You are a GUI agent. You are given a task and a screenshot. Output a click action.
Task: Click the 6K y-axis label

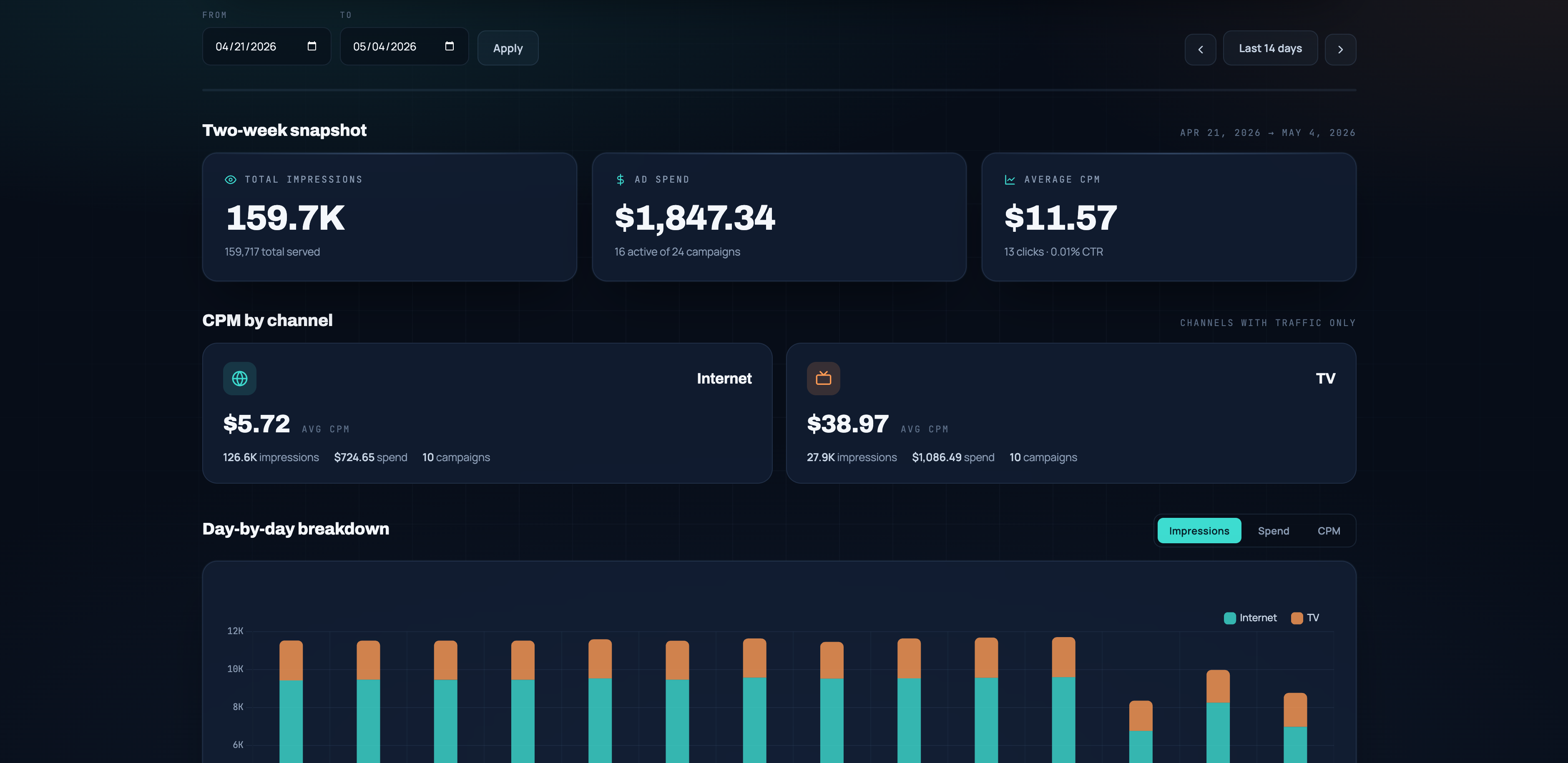coord(238,745)
